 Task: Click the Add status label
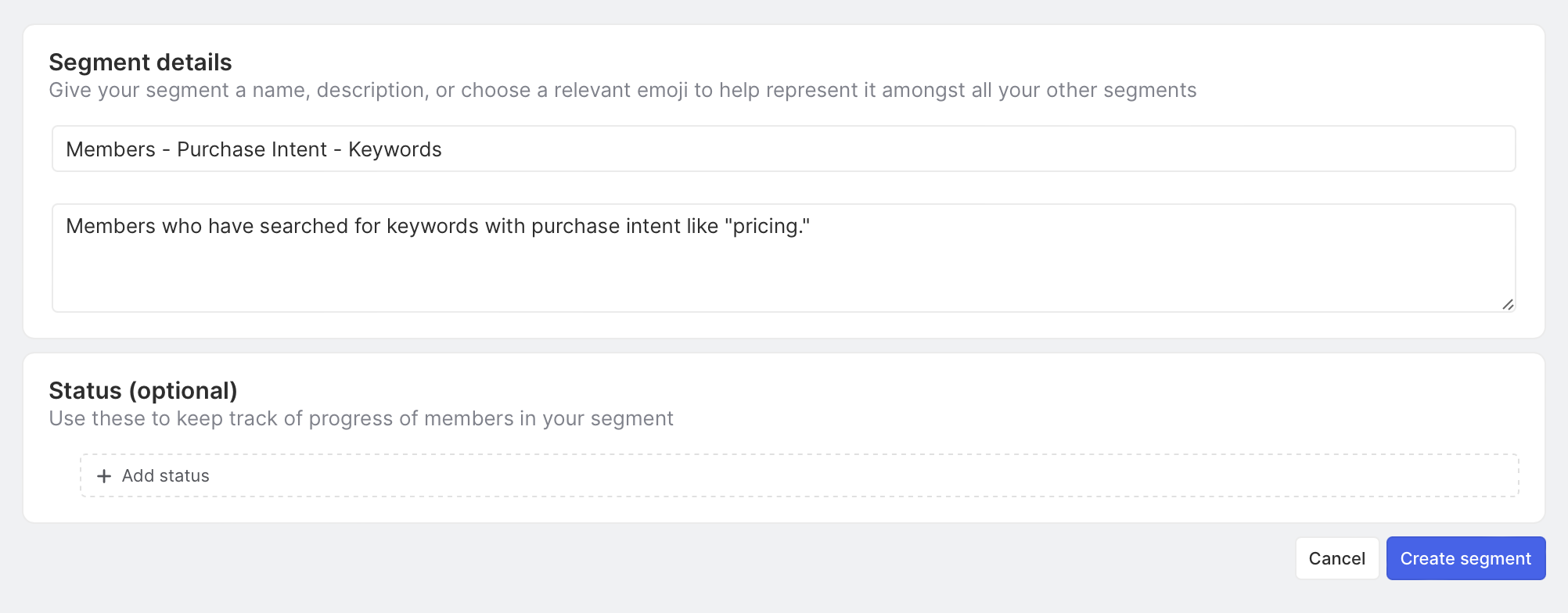click(166, 476)
